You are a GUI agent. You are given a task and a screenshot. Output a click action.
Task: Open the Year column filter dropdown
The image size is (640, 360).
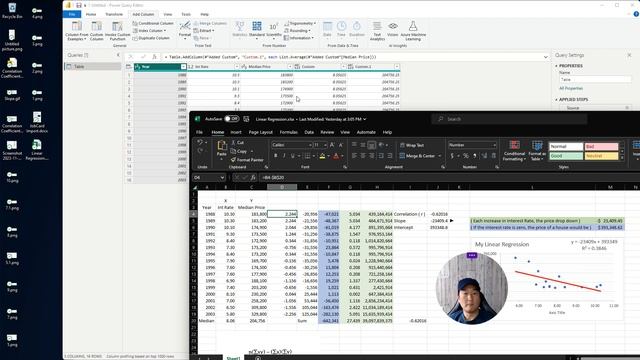point(183,67)
